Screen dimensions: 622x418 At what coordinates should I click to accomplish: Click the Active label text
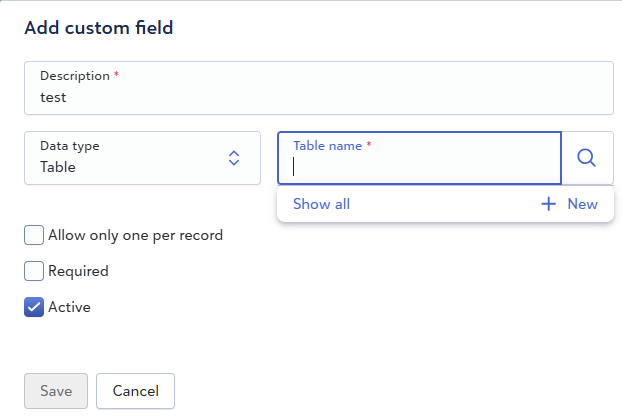[69, 307]
